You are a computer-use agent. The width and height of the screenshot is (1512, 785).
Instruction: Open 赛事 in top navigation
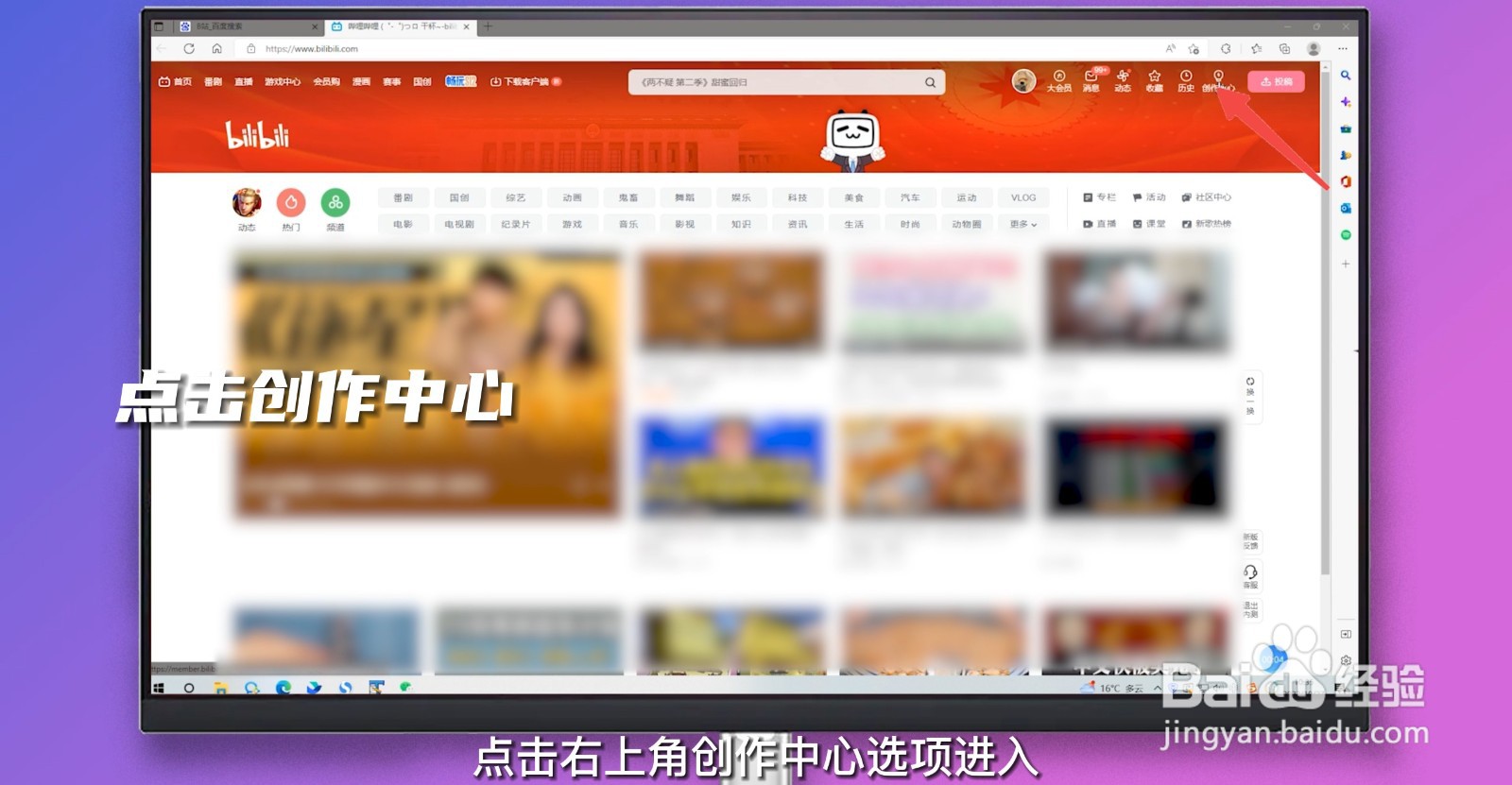point(392,82)
